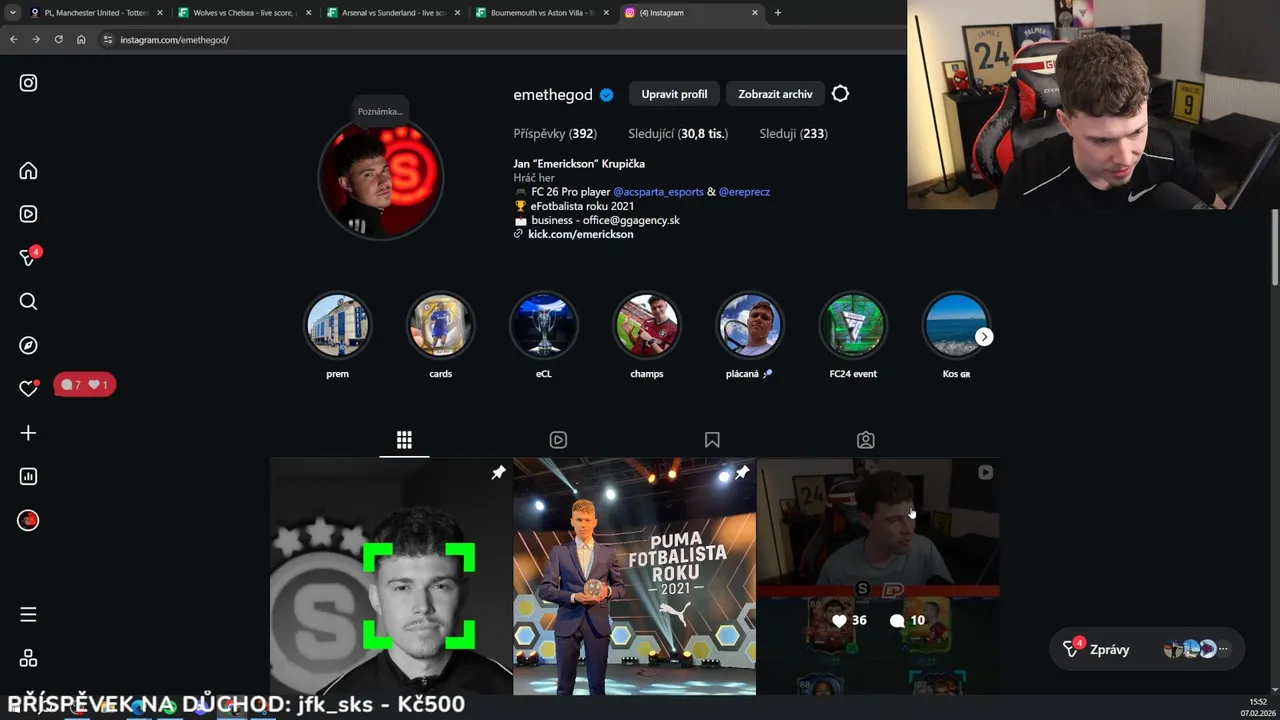
Task: Open Puma Fotbalista Roku 2021 post
Action: [x=635, y=577]
